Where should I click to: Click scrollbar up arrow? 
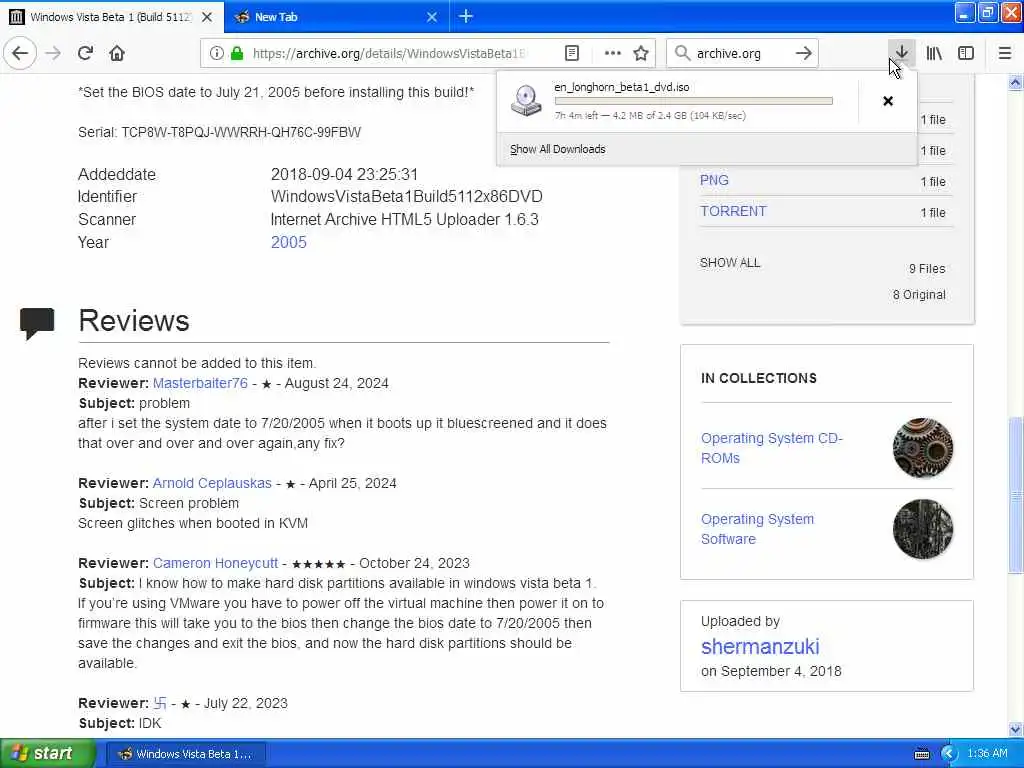(x=1016, y=82)
